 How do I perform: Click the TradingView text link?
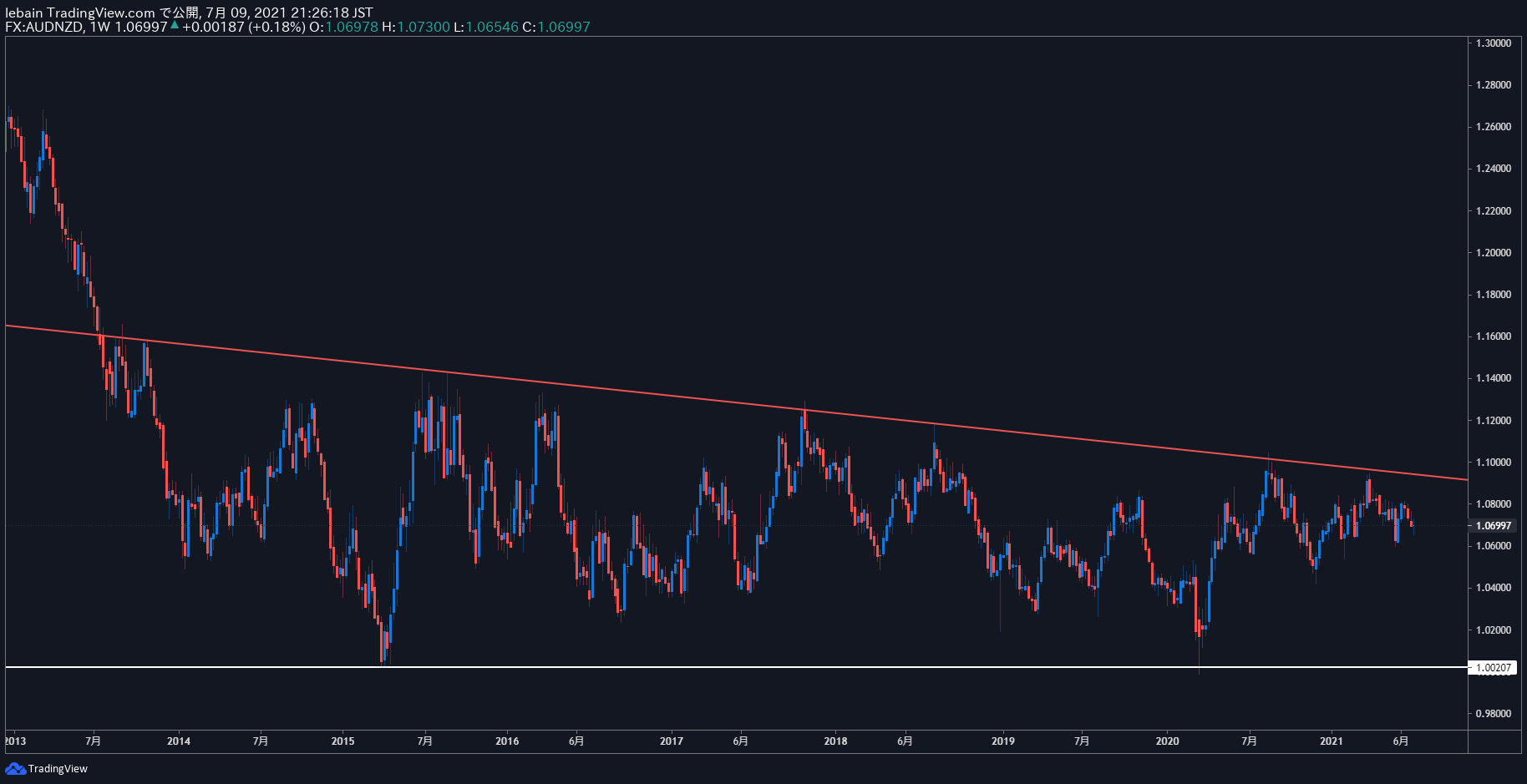(58, 768)
